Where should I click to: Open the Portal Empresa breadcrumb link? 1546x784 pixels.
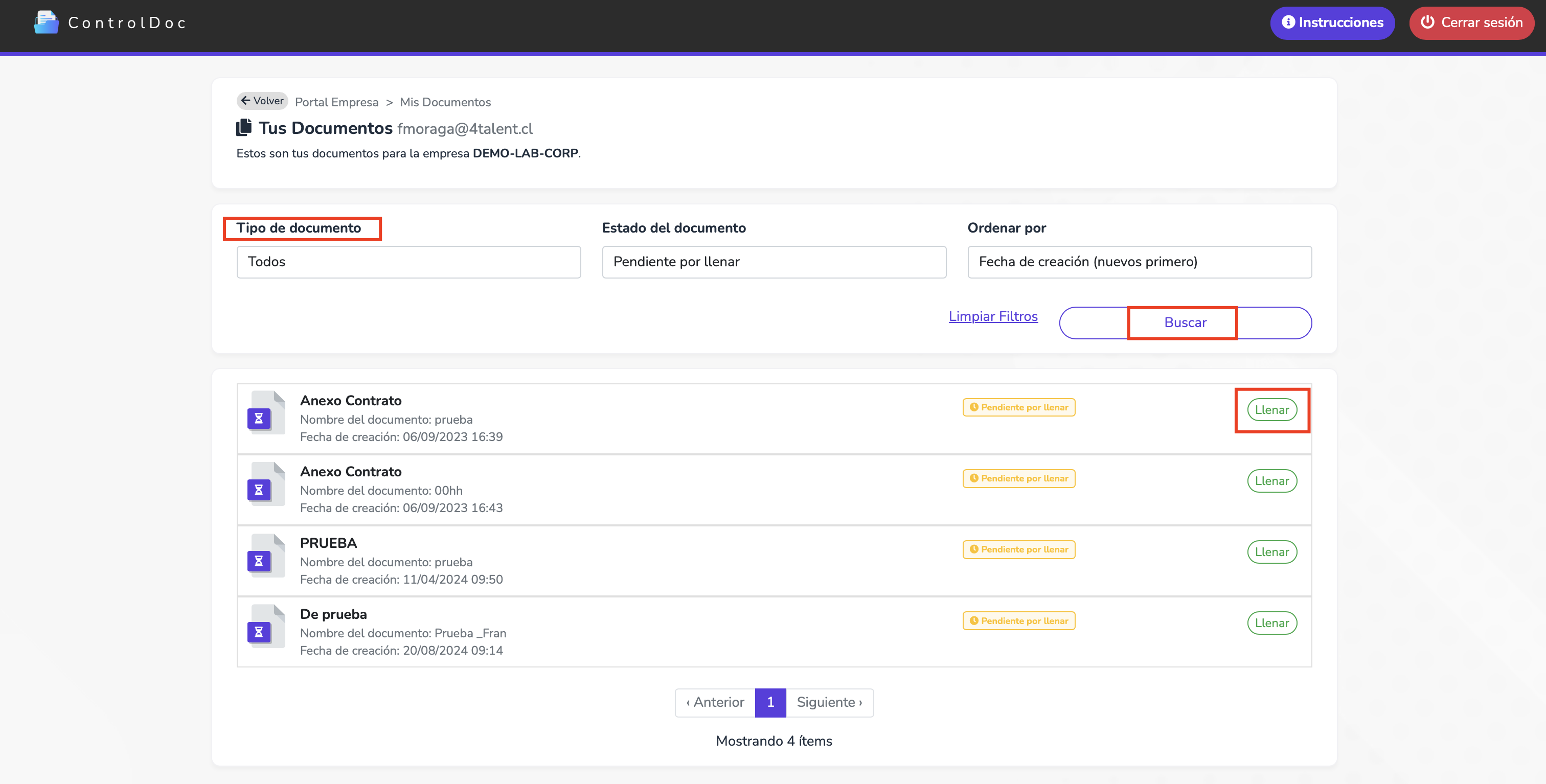[x=337, y=102]
